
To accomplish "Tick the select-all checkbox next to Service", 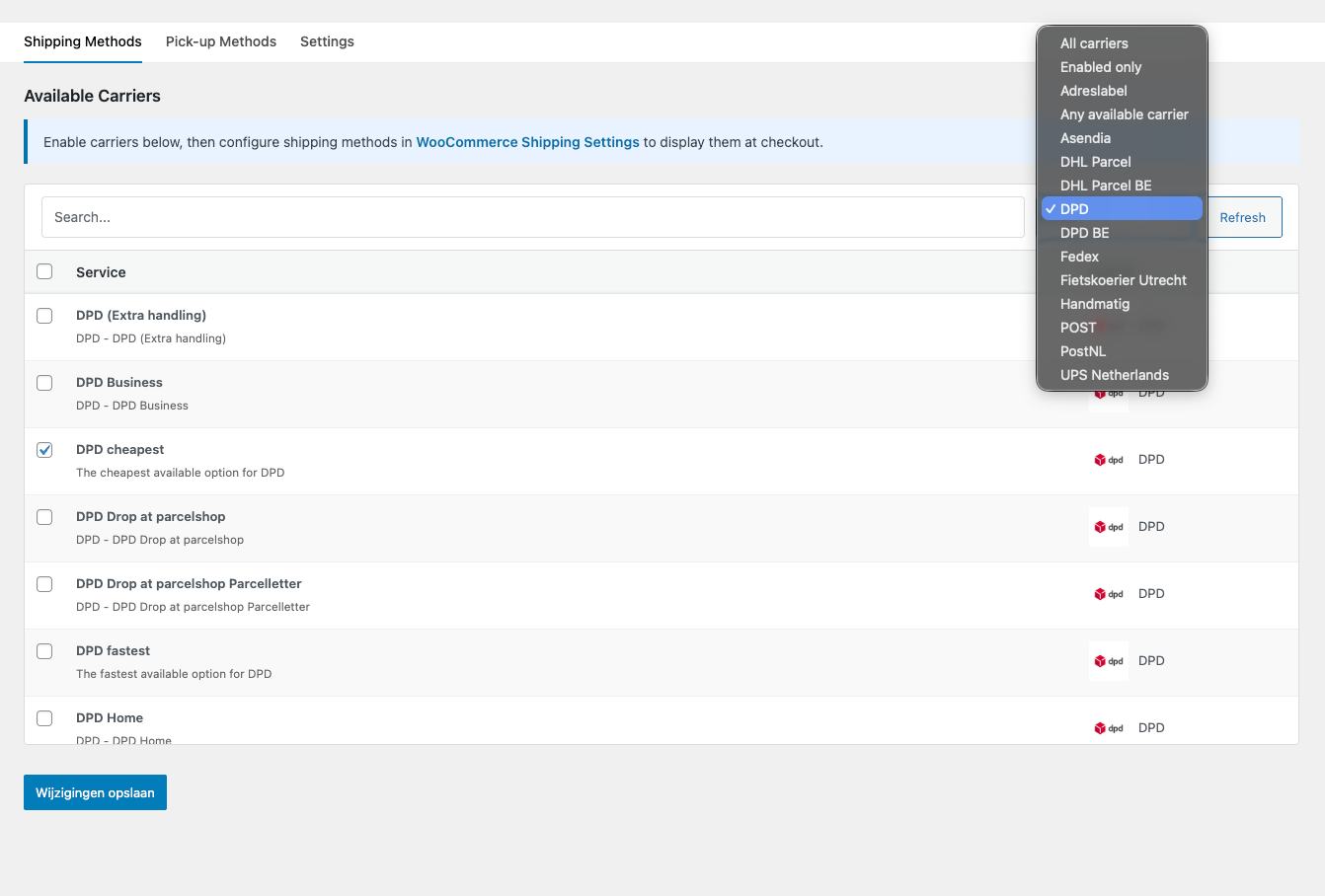I will [x=44, y=271].
